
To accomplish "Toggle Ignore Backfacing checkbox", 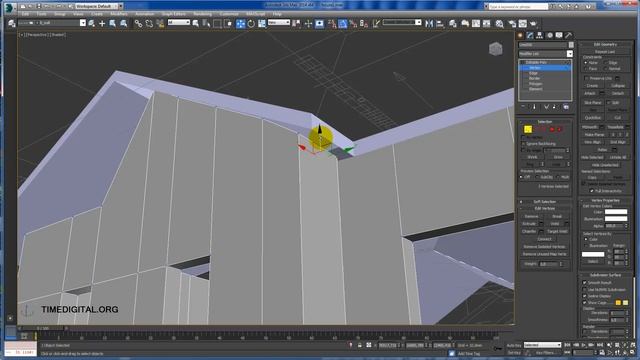I will [524, 144].
